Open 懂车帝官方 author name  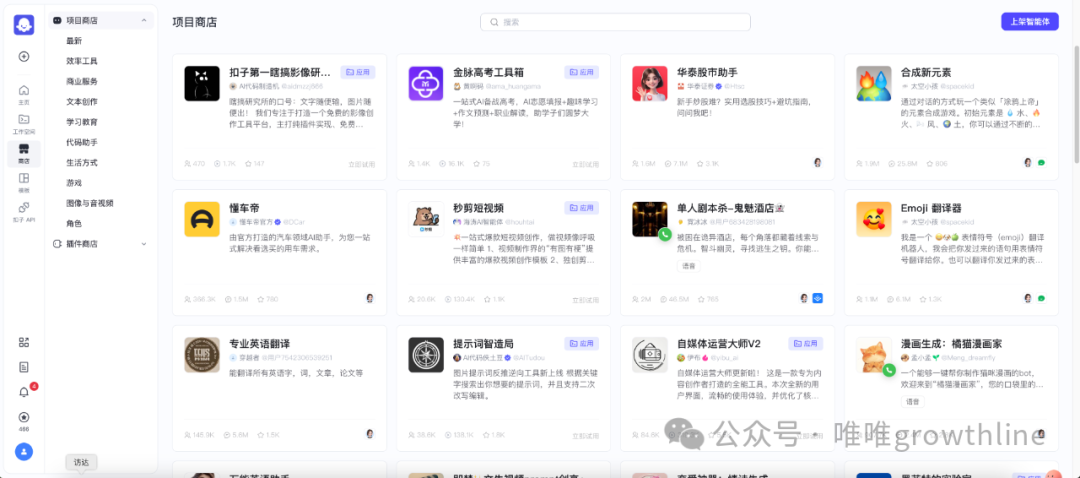(256, 222)
